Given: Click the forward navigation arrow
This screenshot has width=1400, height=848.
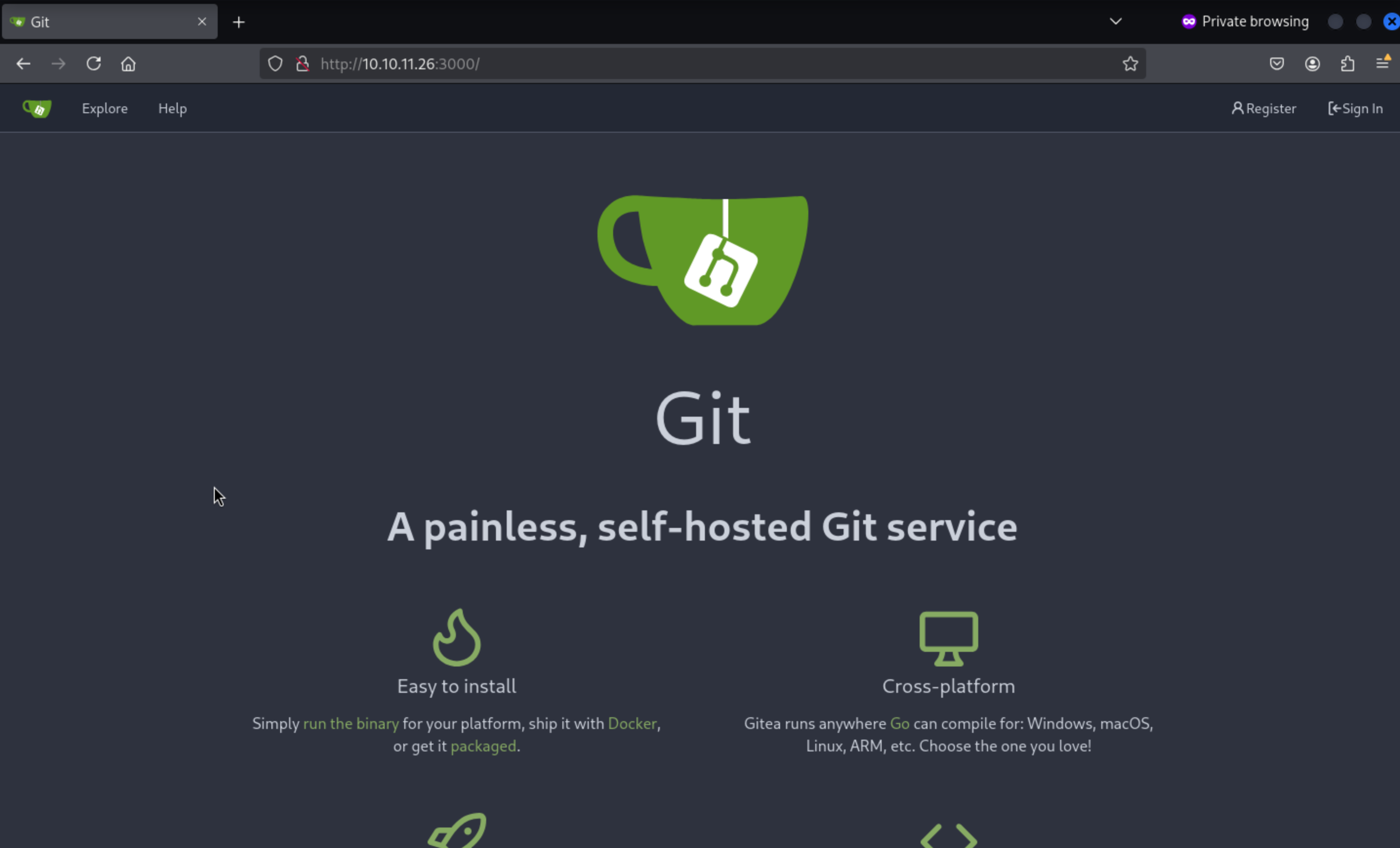Looking at the screenshot, I should 59,63.
